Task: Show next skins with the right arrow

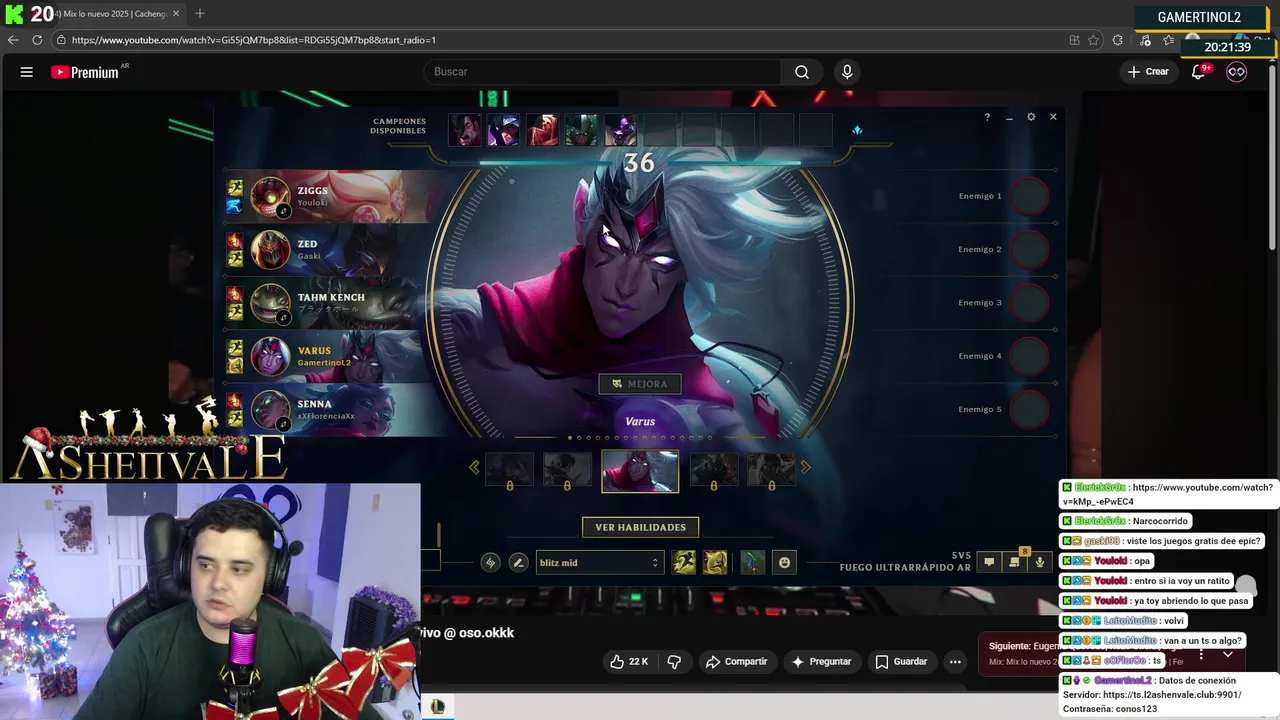Action: 805,467
